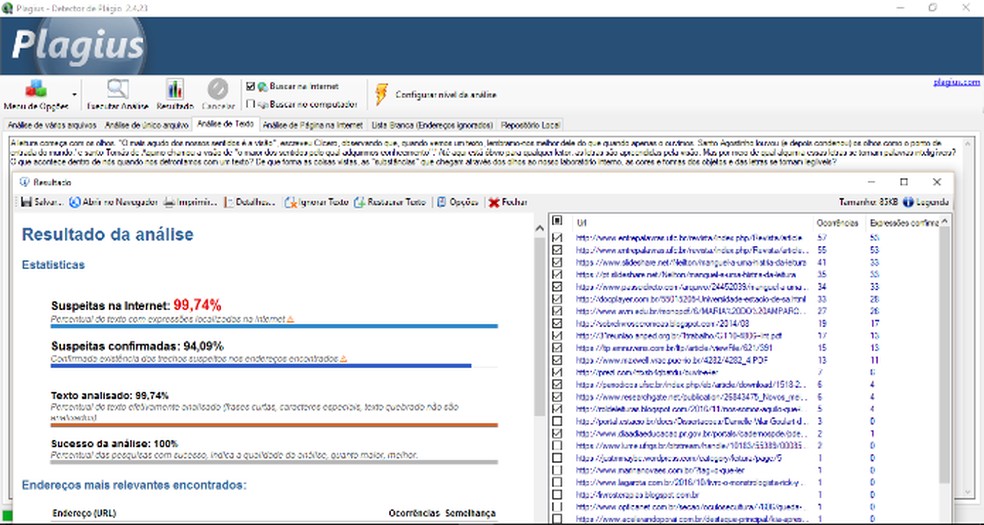This screenshot has height=525, width=984.
Task: Open Detalhes report icon
Action: click(229, 202)
